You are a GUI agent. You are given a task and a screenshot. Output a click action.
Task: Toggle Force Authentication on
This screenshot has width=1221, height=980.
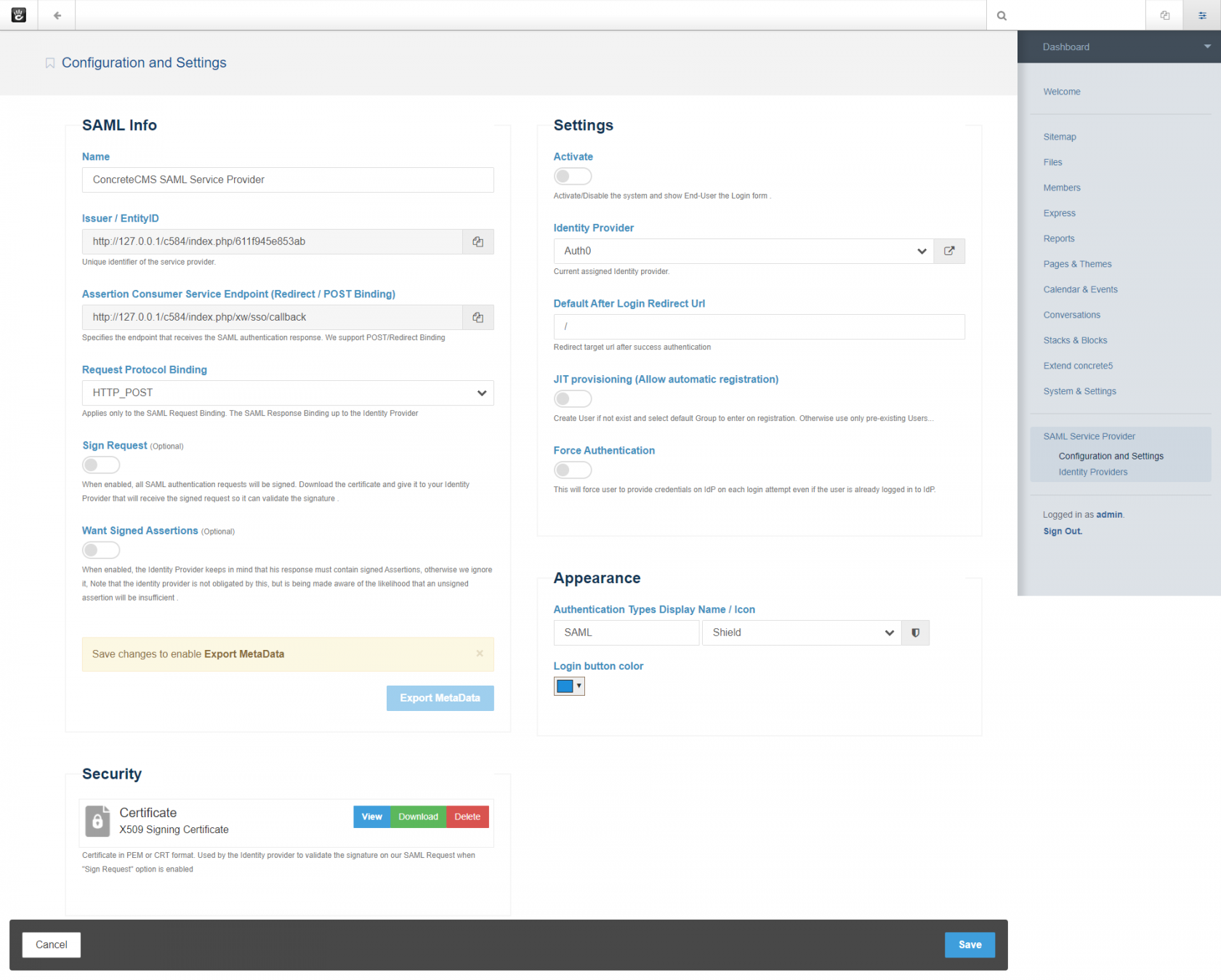pos(573,470)
